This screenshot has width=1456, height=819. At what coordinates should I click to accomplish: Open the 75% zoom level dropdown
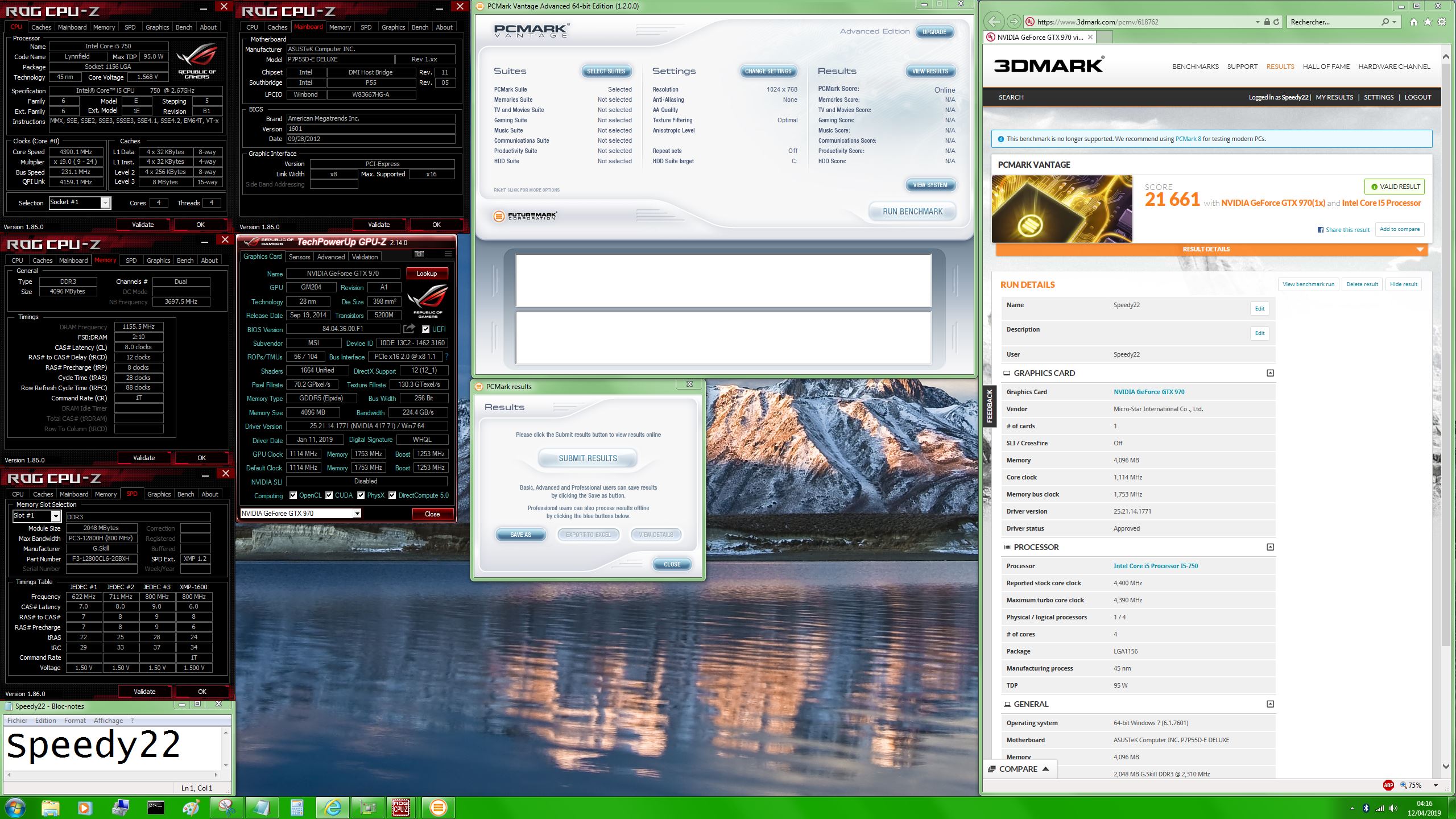click(x=1436, y=785)
